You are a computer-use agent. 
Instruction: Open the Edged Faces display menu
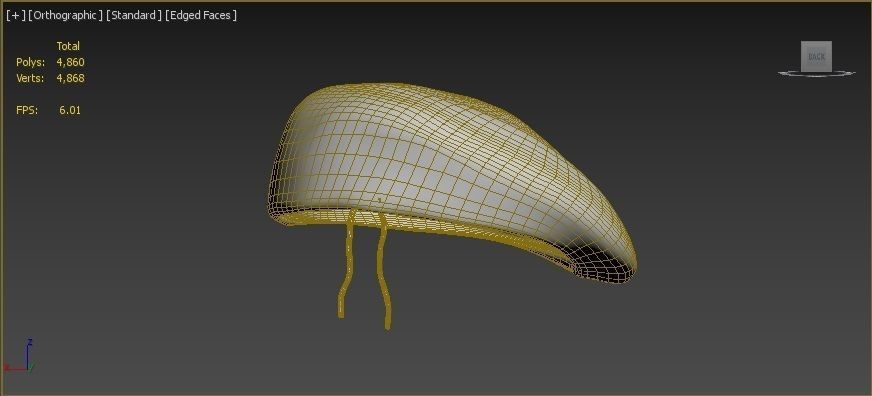(201, 16)
